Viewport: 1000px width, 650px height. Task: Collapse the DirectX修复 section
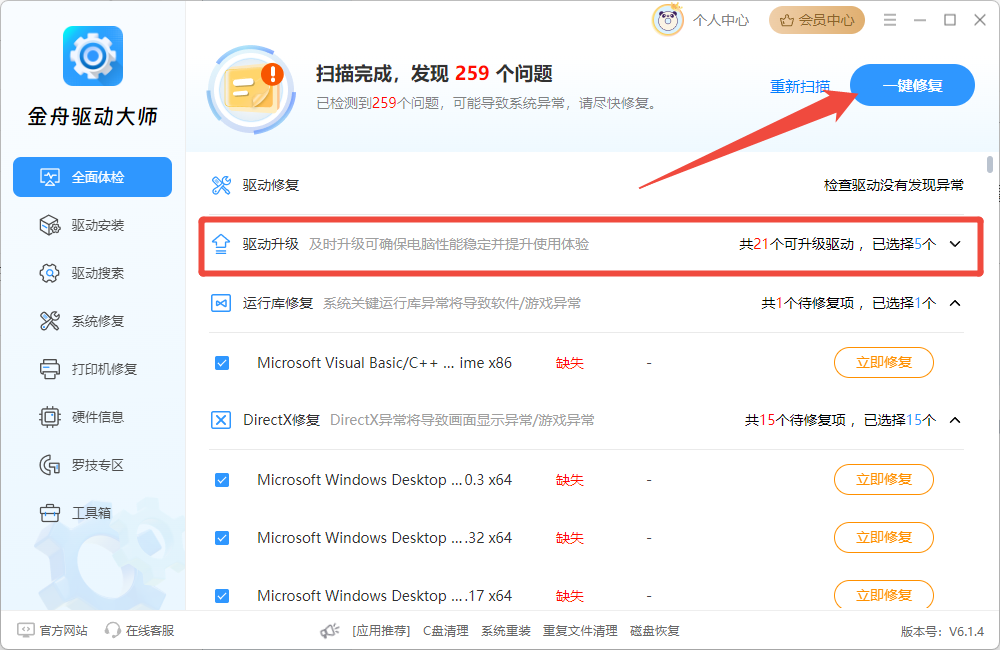pyautogui.click(x=954, y=420)
